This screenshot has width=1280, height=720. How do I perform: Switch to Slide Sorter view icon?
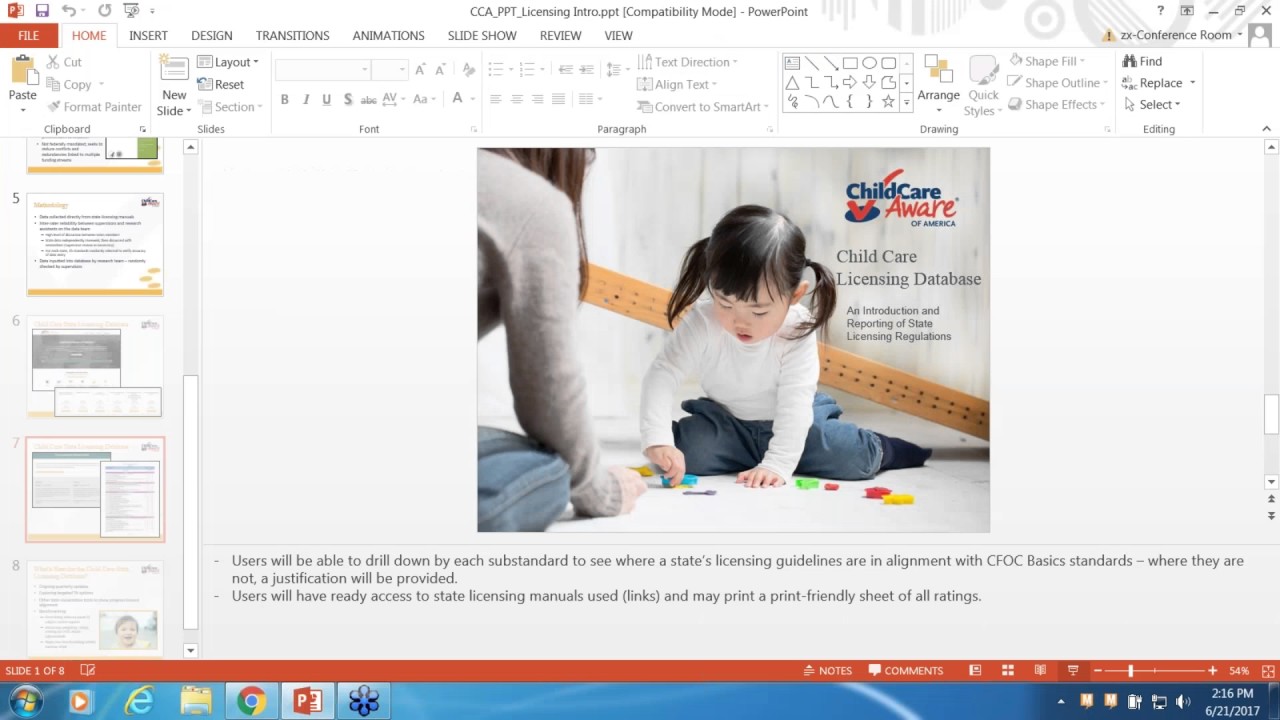click(x=1008, y=670)
